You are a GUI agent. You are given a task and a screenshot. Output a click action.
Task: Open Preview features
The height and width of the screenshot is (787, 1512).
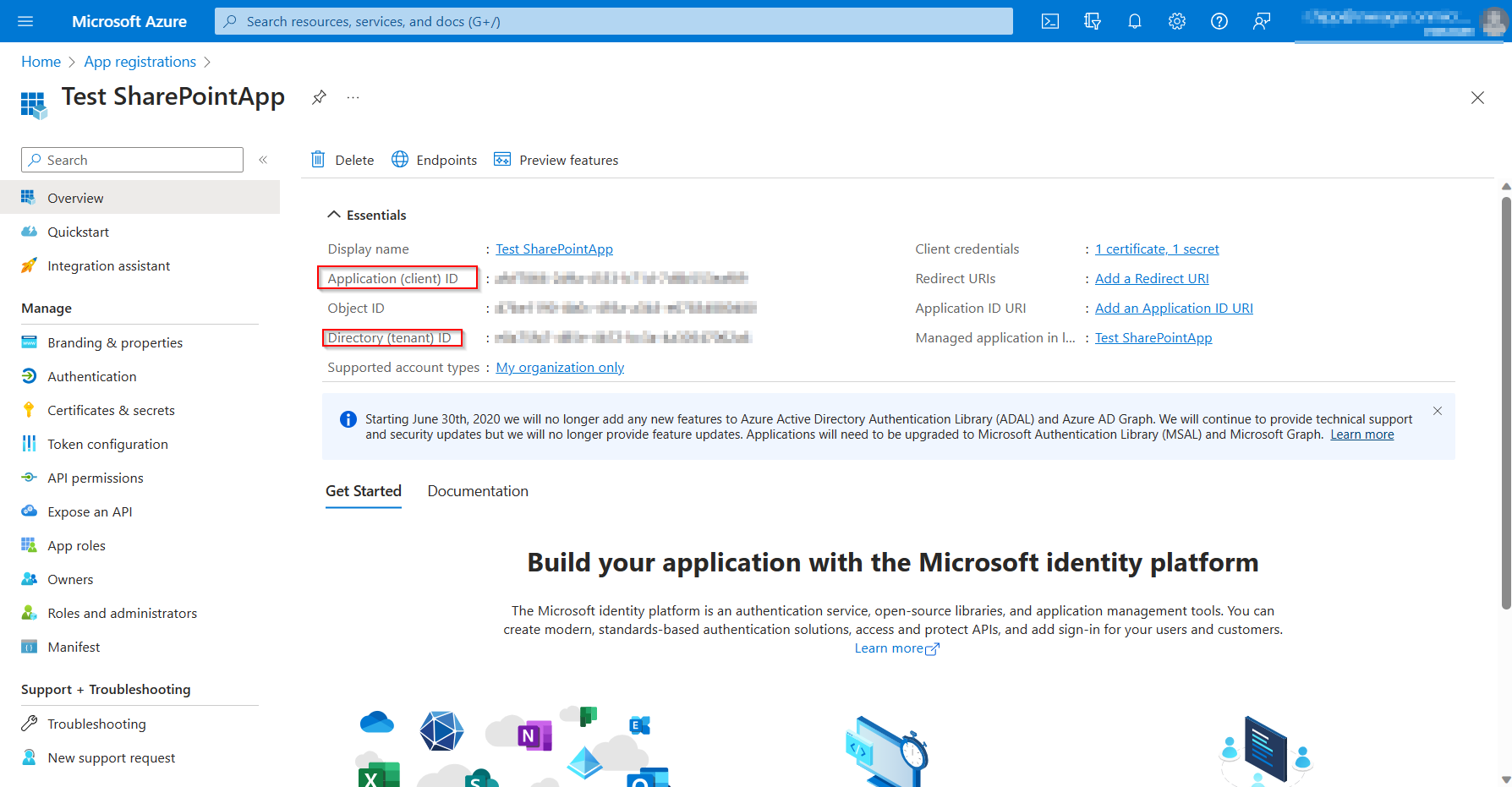[556, 159]
